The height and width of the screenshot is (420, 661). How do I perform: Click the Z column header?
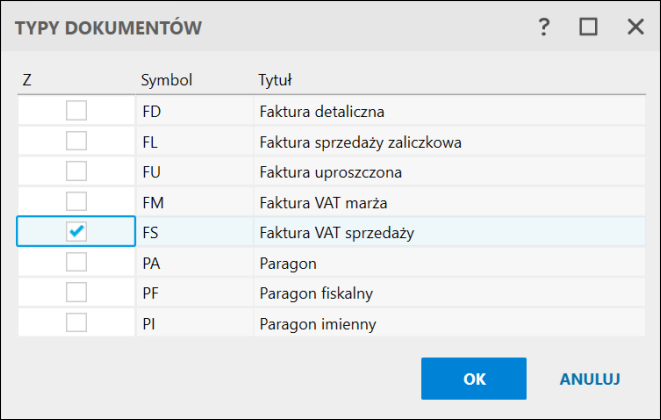27,79
